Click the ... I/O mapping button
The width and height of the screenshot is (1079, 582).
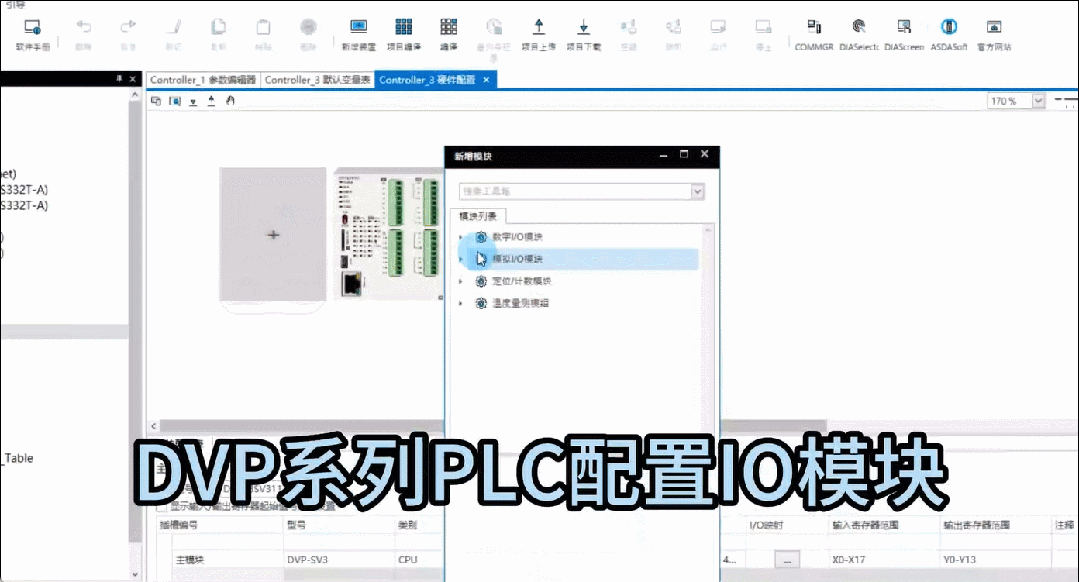pos(788,561)
